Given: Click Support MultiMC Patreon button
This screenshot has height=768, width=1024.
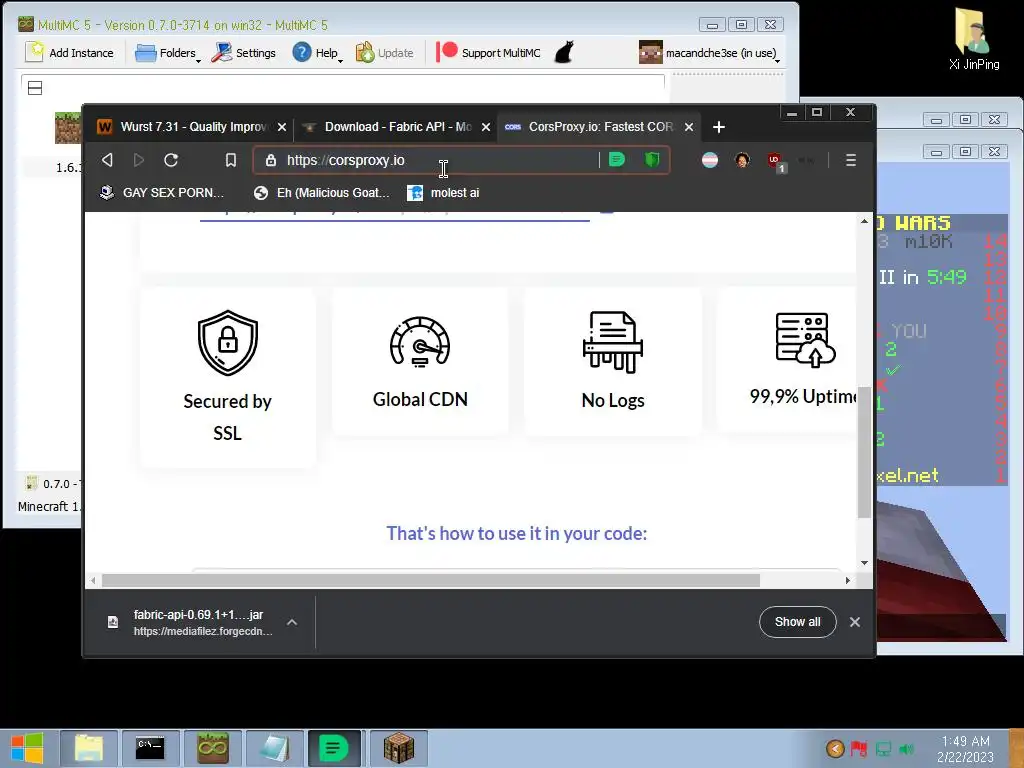Looking at the screenshot, I should tap(488, 53).
